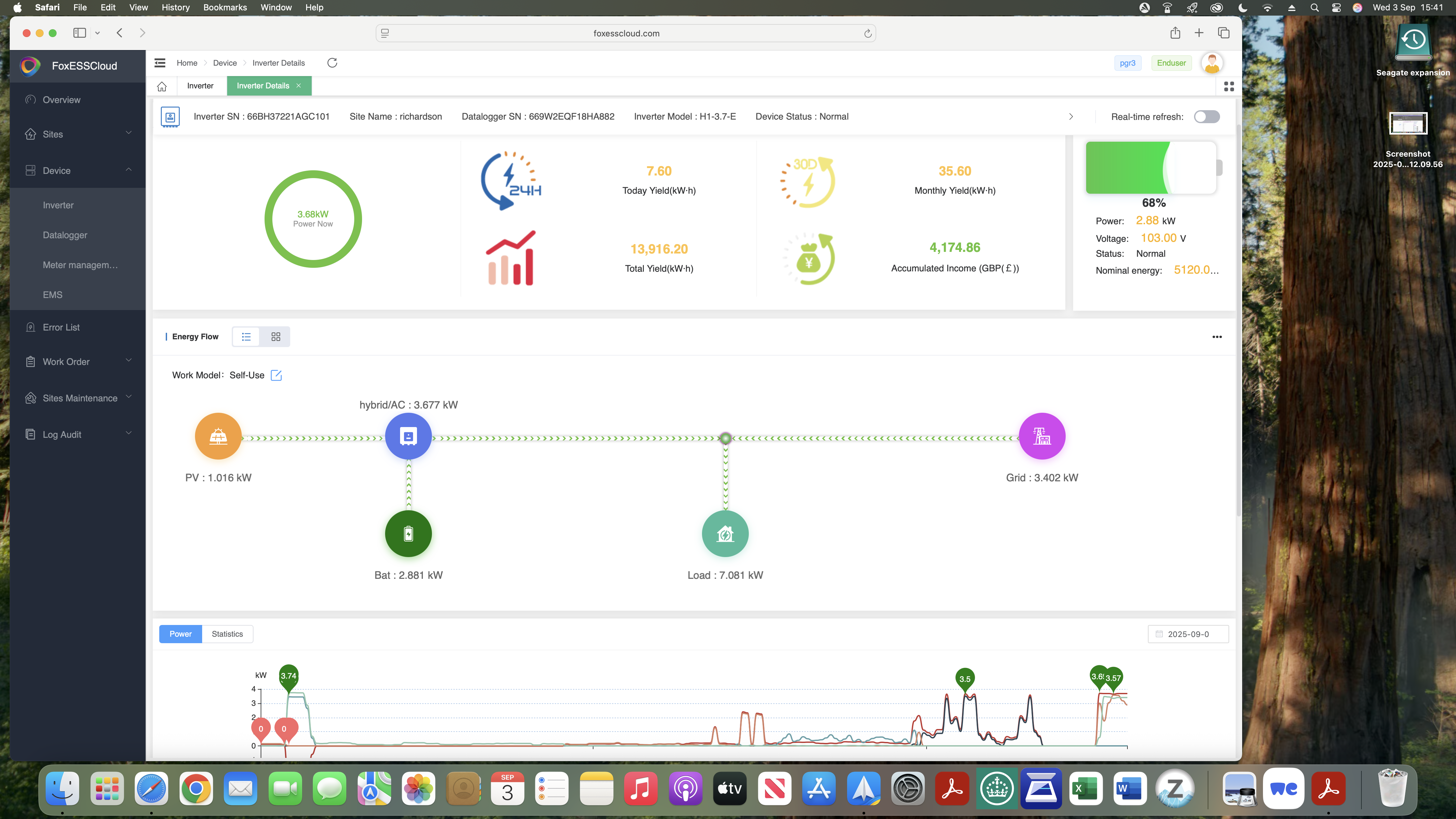
Task: Click the 3.74 kW chart peak marker
Action: 288,676
